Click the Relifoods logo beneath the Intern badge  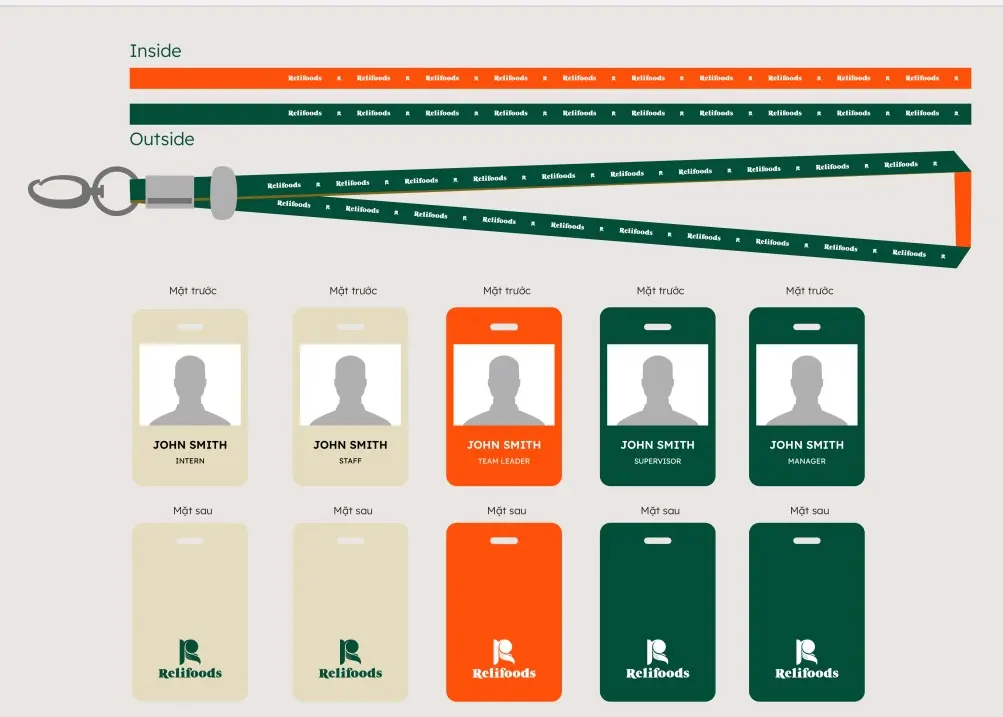tap(190, 659)
